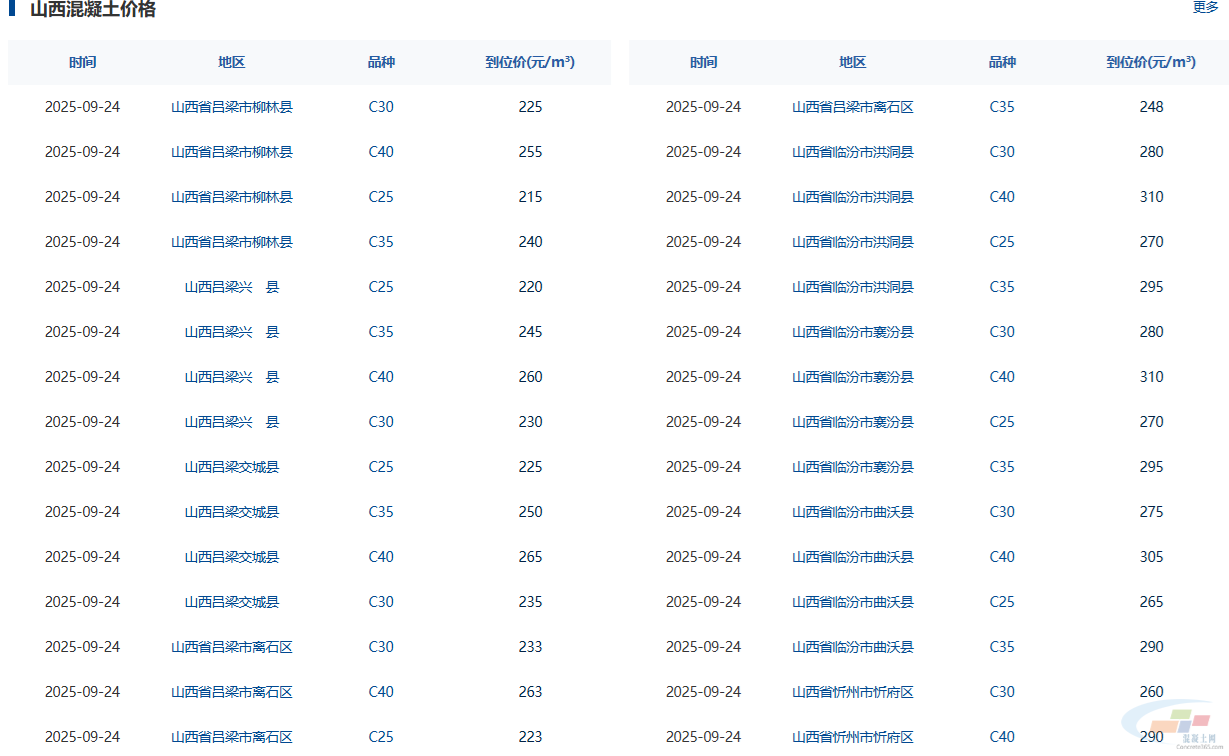The image size is (1229, 756).
Task: Open 离石区 link in the C35 row priced 248
Action: (852, 107)
